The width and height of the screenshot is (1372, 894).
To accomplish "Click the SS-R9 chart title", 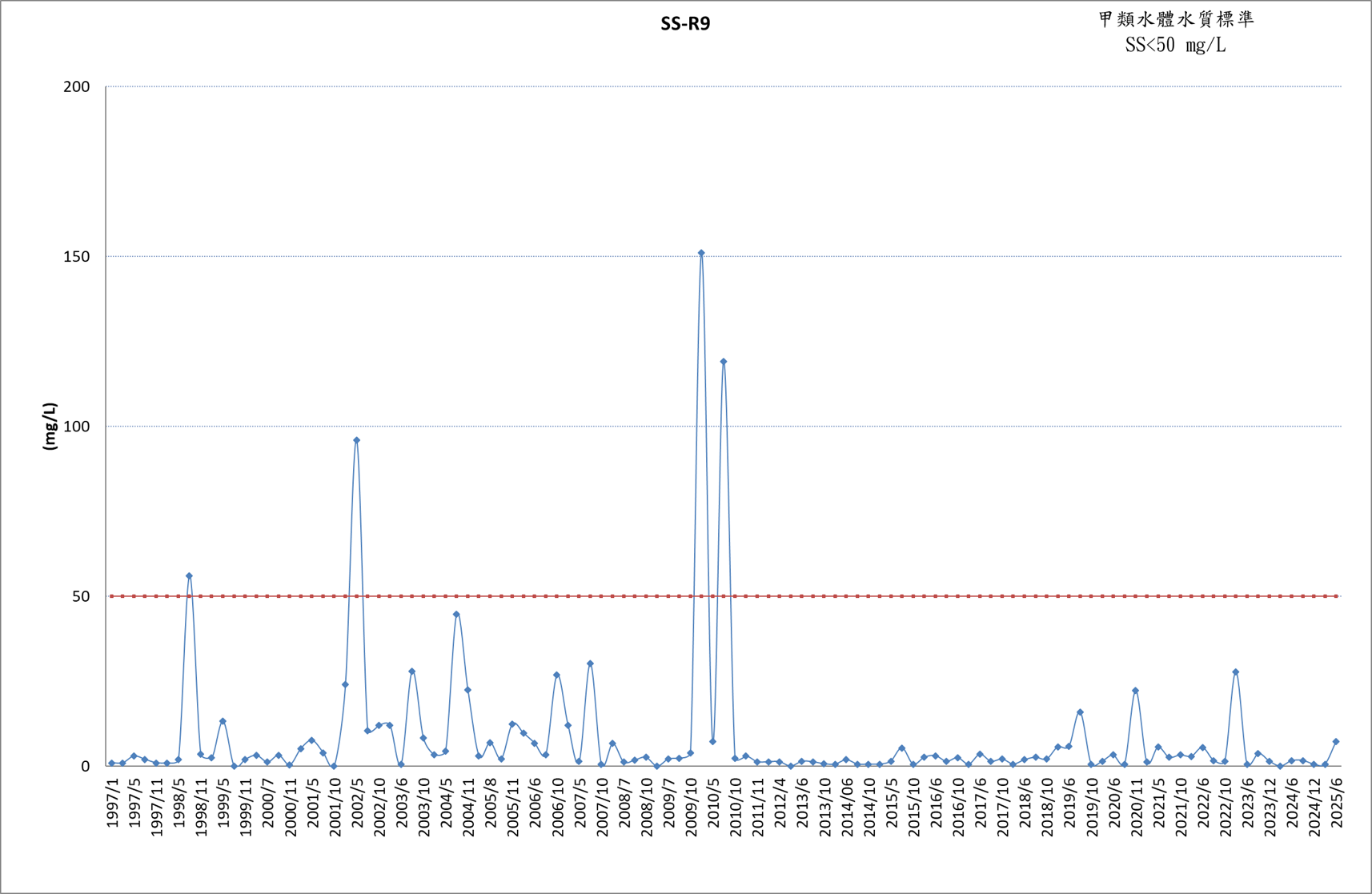I will click(x=685, y=24).
